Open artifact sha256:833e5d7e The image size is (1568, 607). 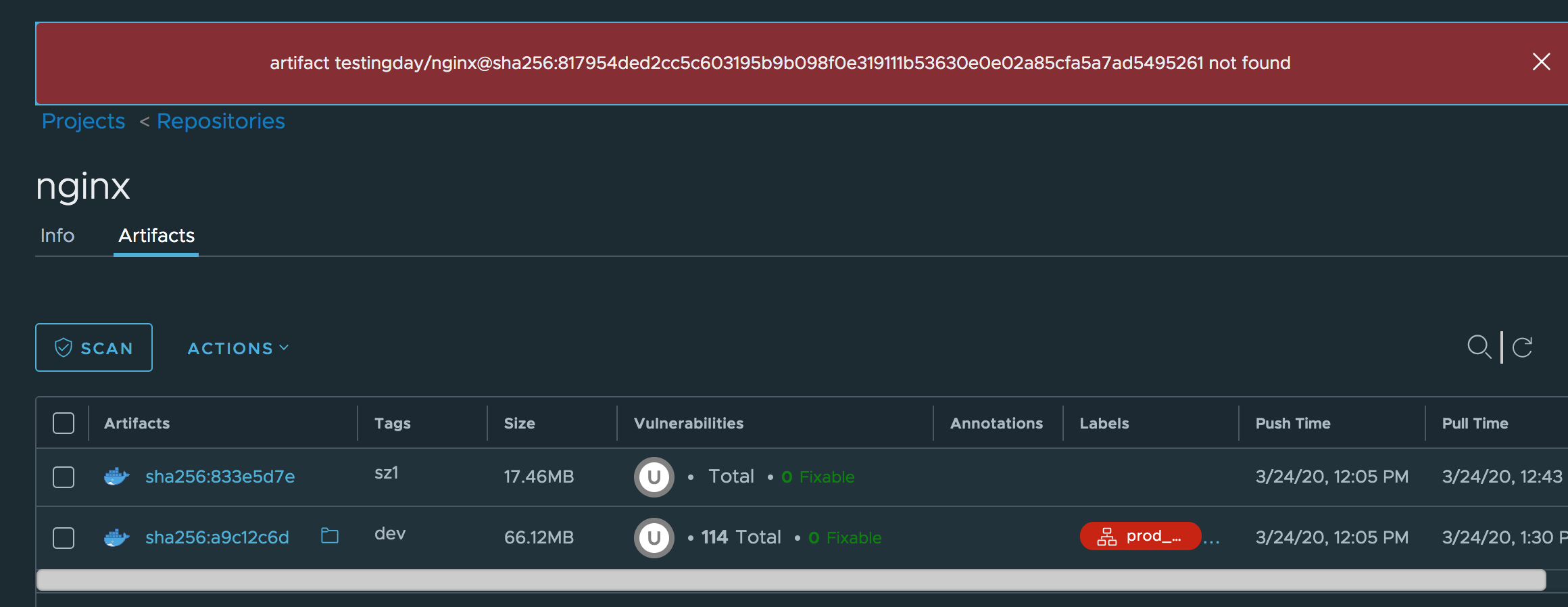220,477
